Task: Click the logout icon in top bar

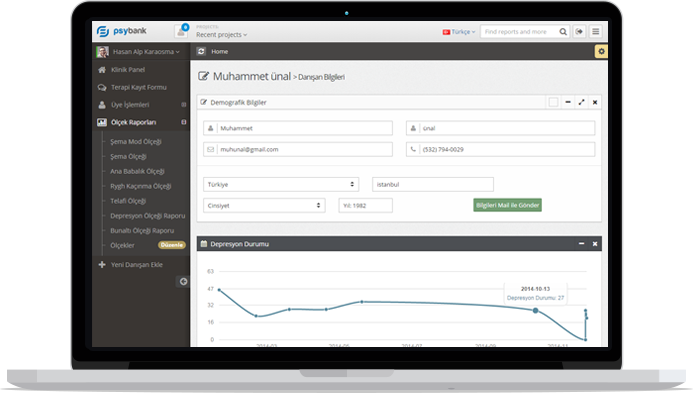Action: click(579, 31)
